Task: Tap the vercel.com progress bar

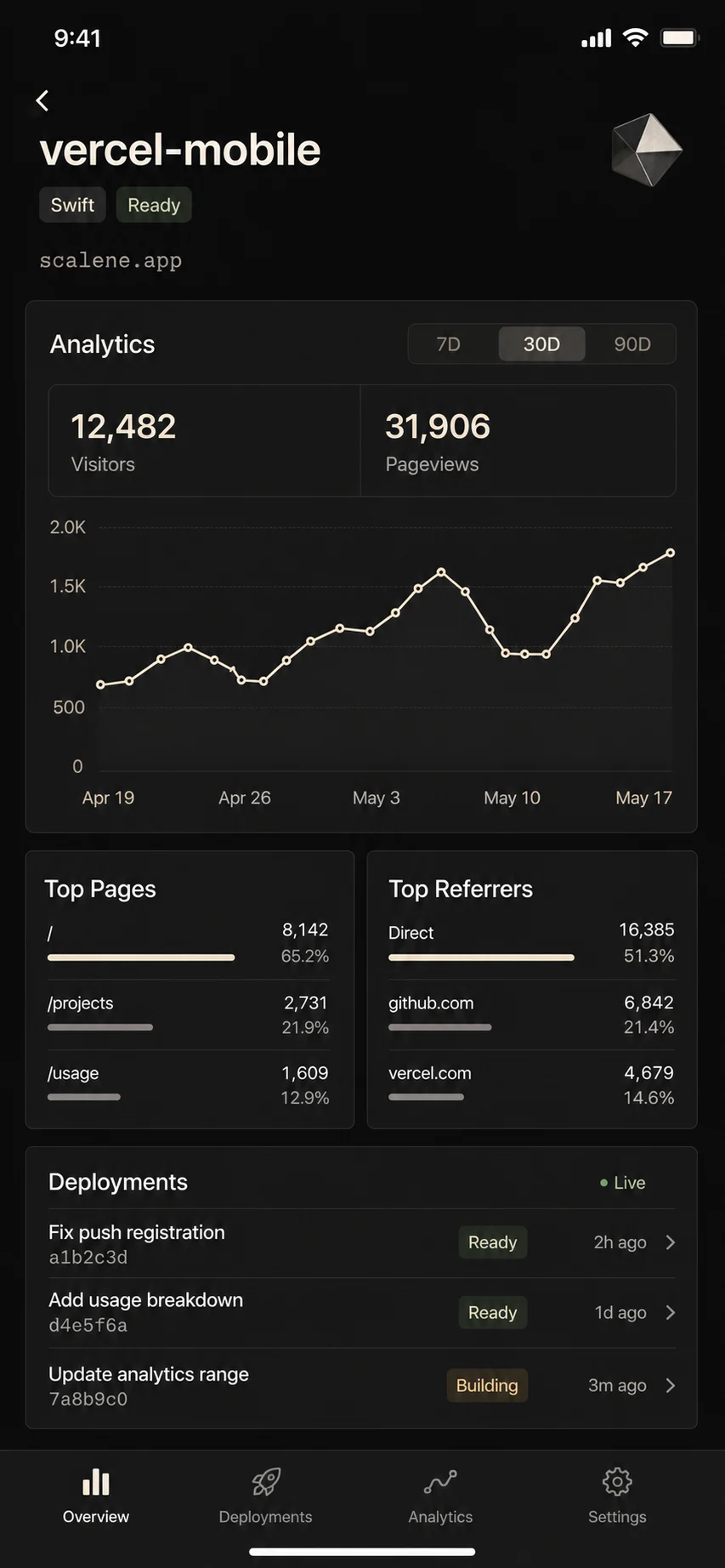Action: tap(426, 1097)
